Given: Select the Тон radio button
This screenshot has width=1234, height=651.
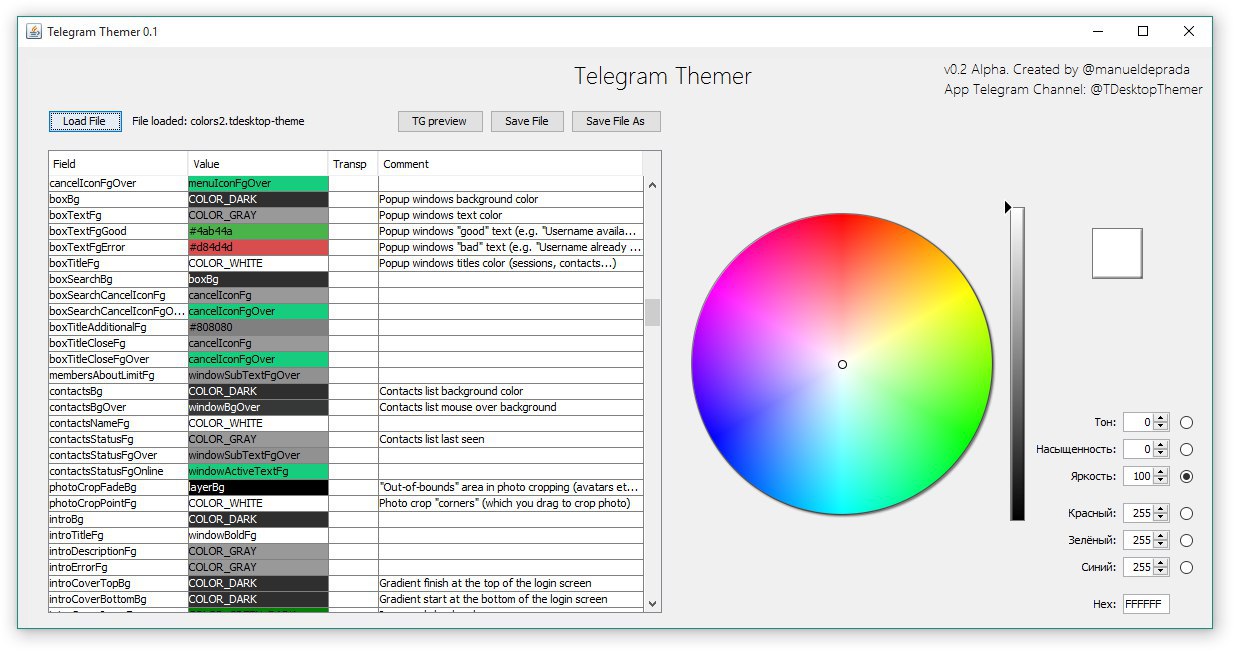Looking at the screenshot, I should pyautogui.click(x=1186, y=422).
